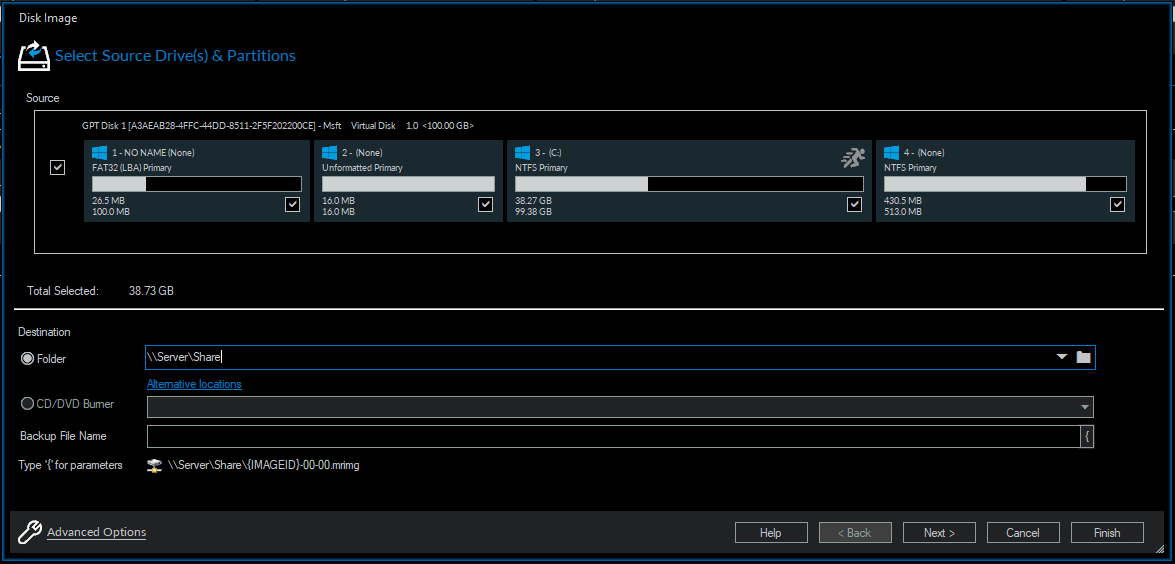
Task: Select the GPT Disk 1 header text
Action: (x=278, y=126)
